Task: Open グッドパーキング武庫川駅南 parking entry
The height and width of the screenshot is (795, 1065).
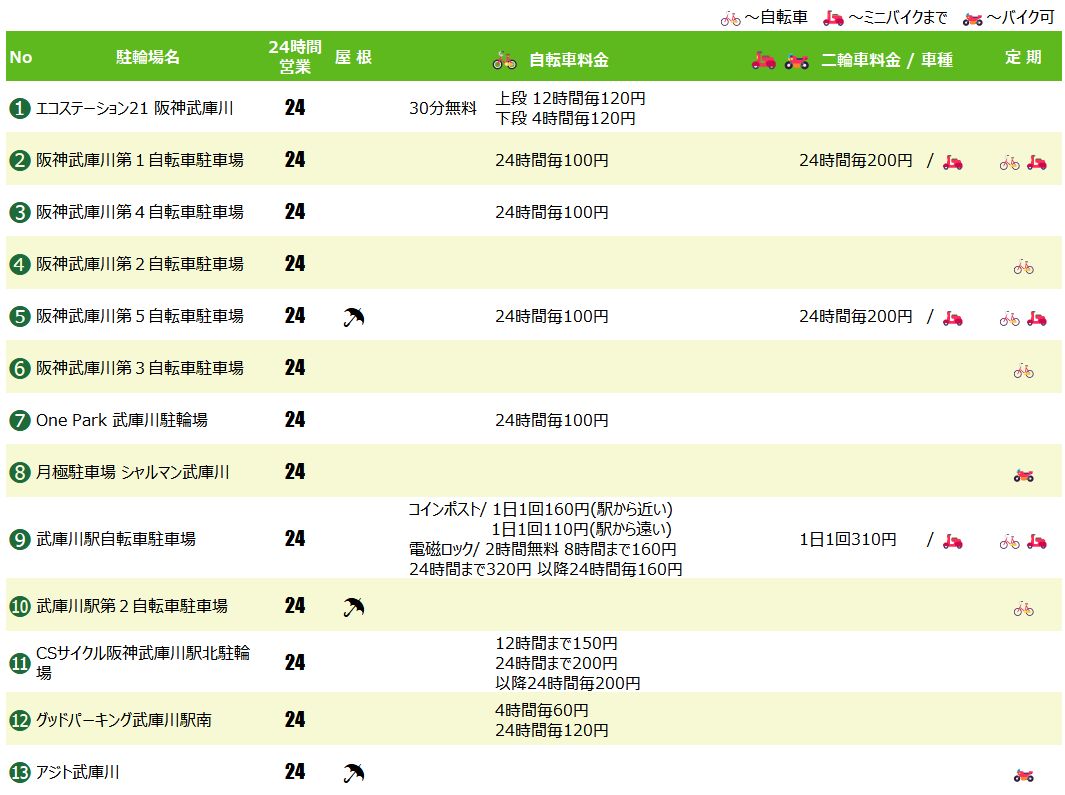Action: pyautogui.click(x=123, y=720)
